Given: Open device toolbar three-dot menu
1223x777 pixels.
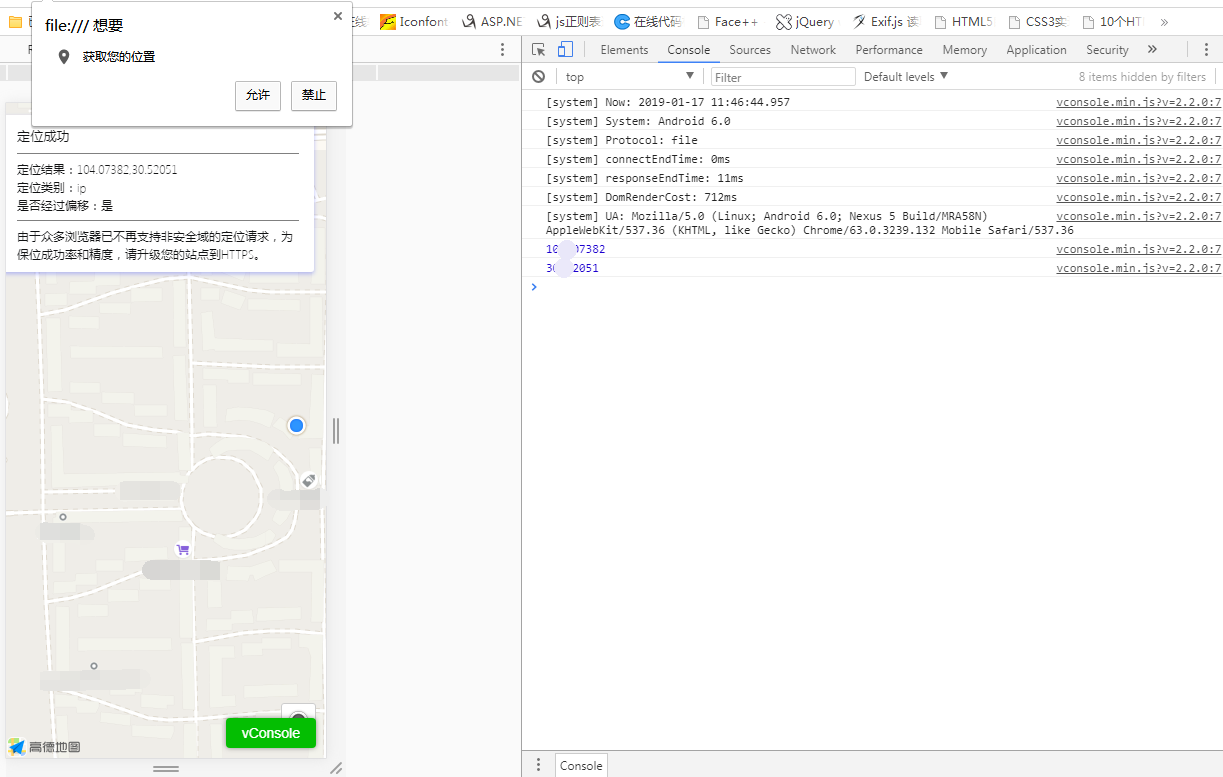Looking at the screenshot, I should (x=502, y=49).
